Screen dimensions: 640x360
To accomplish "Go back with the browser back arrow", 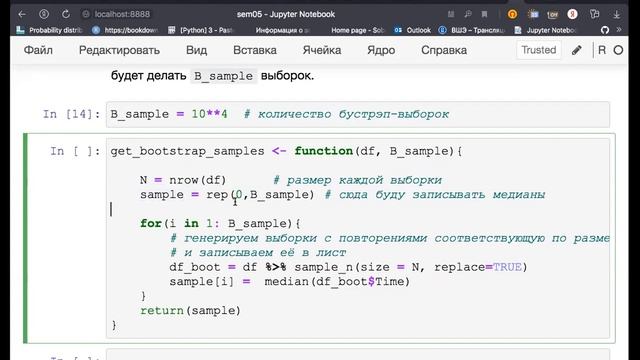I will [x=22, y=14].
